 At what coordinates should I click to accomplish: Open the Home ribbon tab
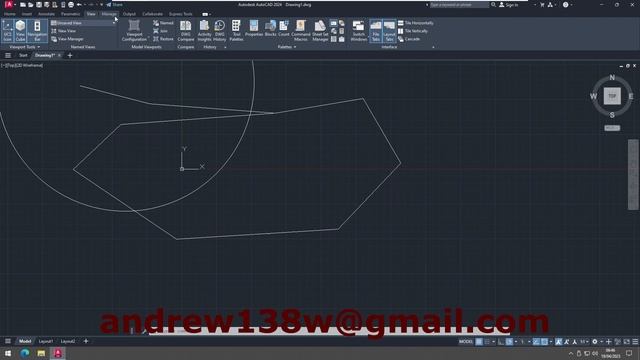[x=9, y=14]
